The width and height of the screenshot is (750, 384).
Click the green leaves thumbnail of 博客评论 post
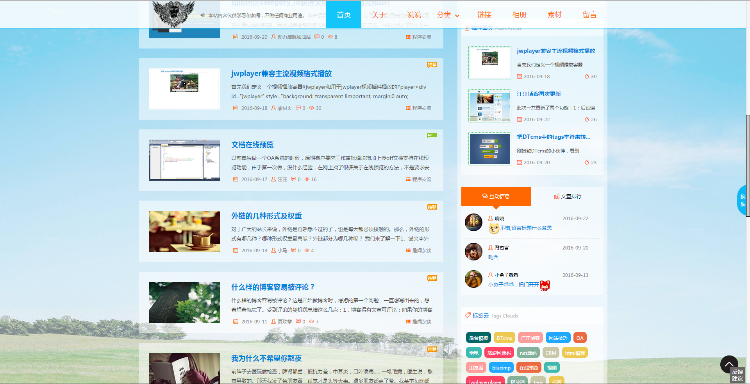tap(184, 302)
